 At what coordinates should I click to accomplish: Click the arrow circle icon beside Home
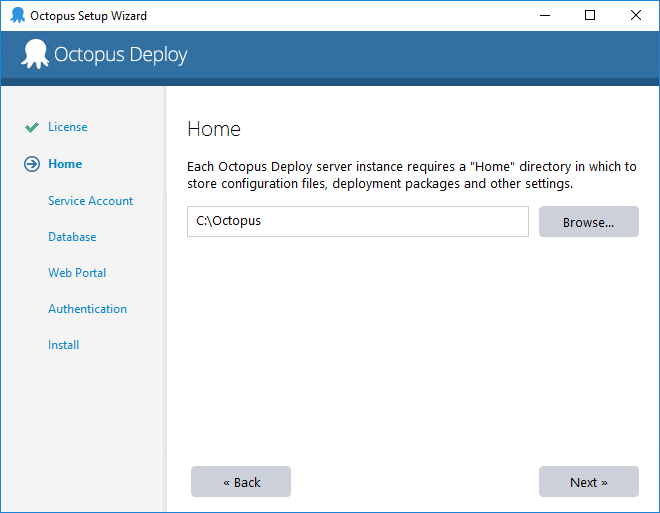click(x=32, y=164)
